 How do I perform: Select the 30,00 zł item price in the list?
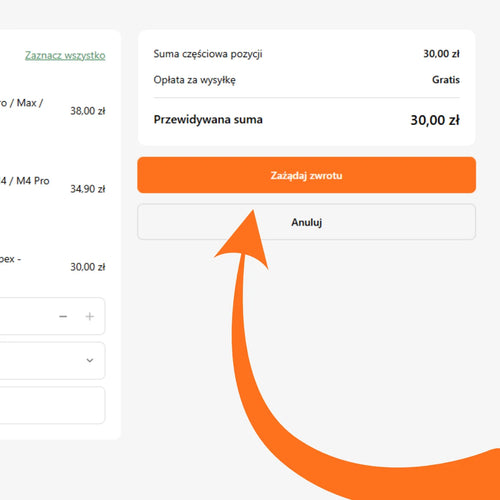88,267
